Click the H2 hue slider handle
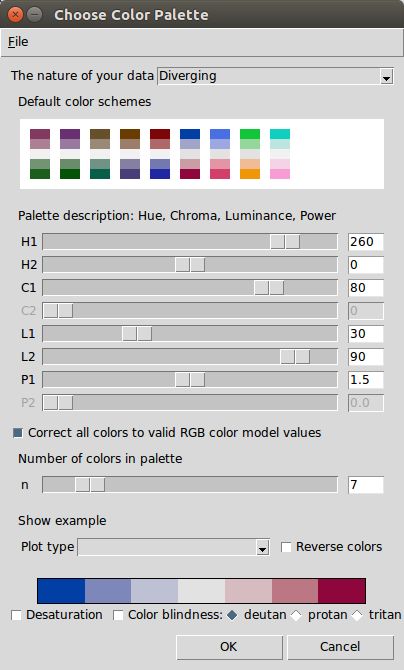Viewport: 404px width, 670px height. click(190, 265)
